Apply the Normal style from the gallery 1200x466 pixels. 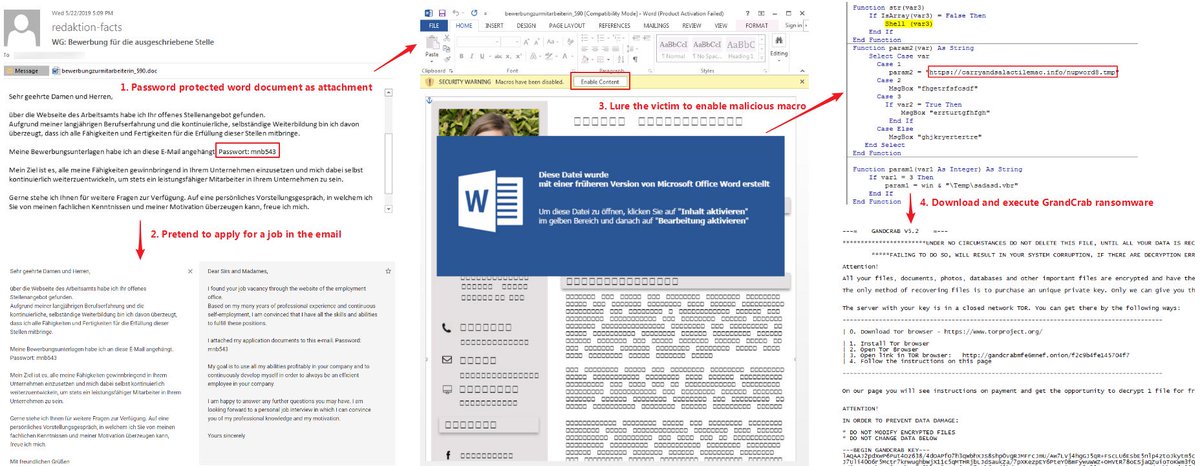(673, 48)
